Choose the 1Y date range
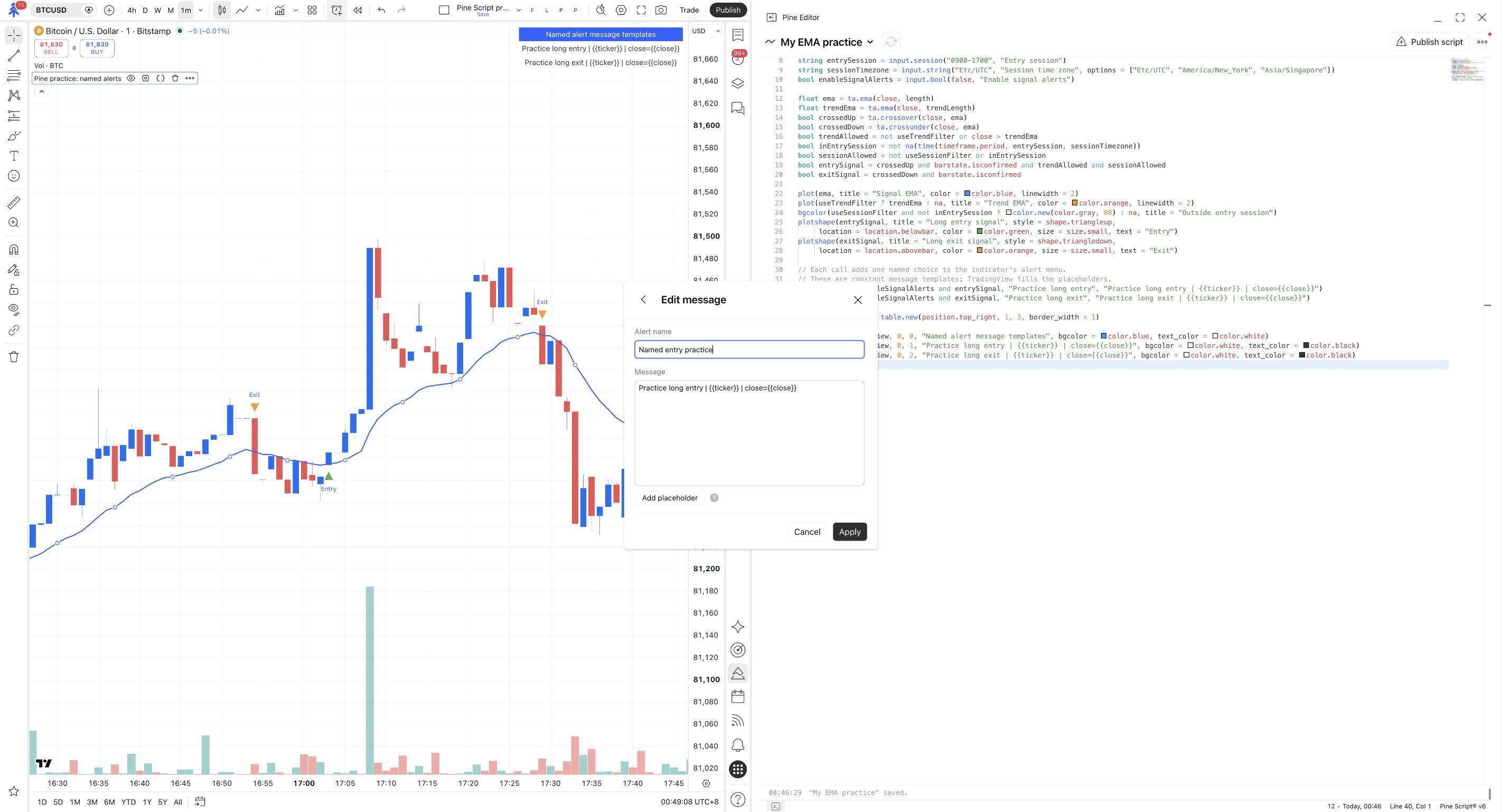This screenshot has height=812, width=1502. [x=147, y=802]
